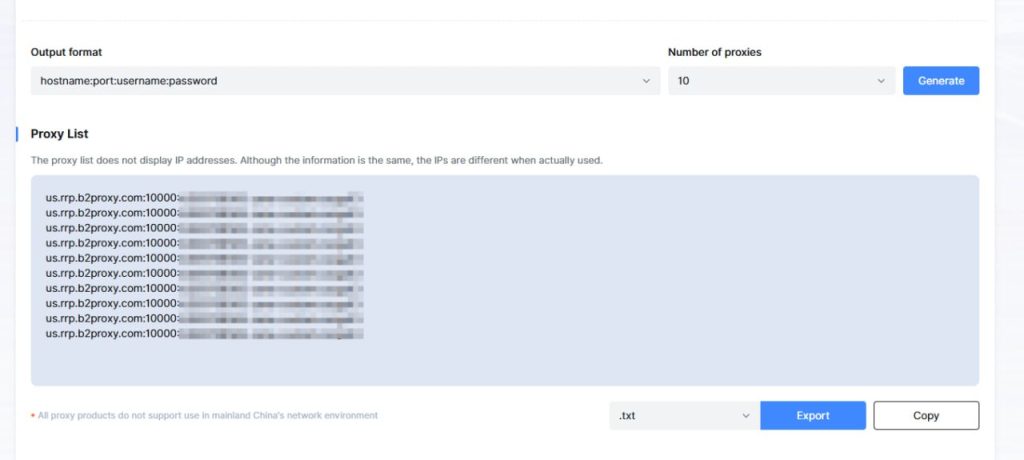
Task: Click the Number of proxies label
Action: point(714,52)
